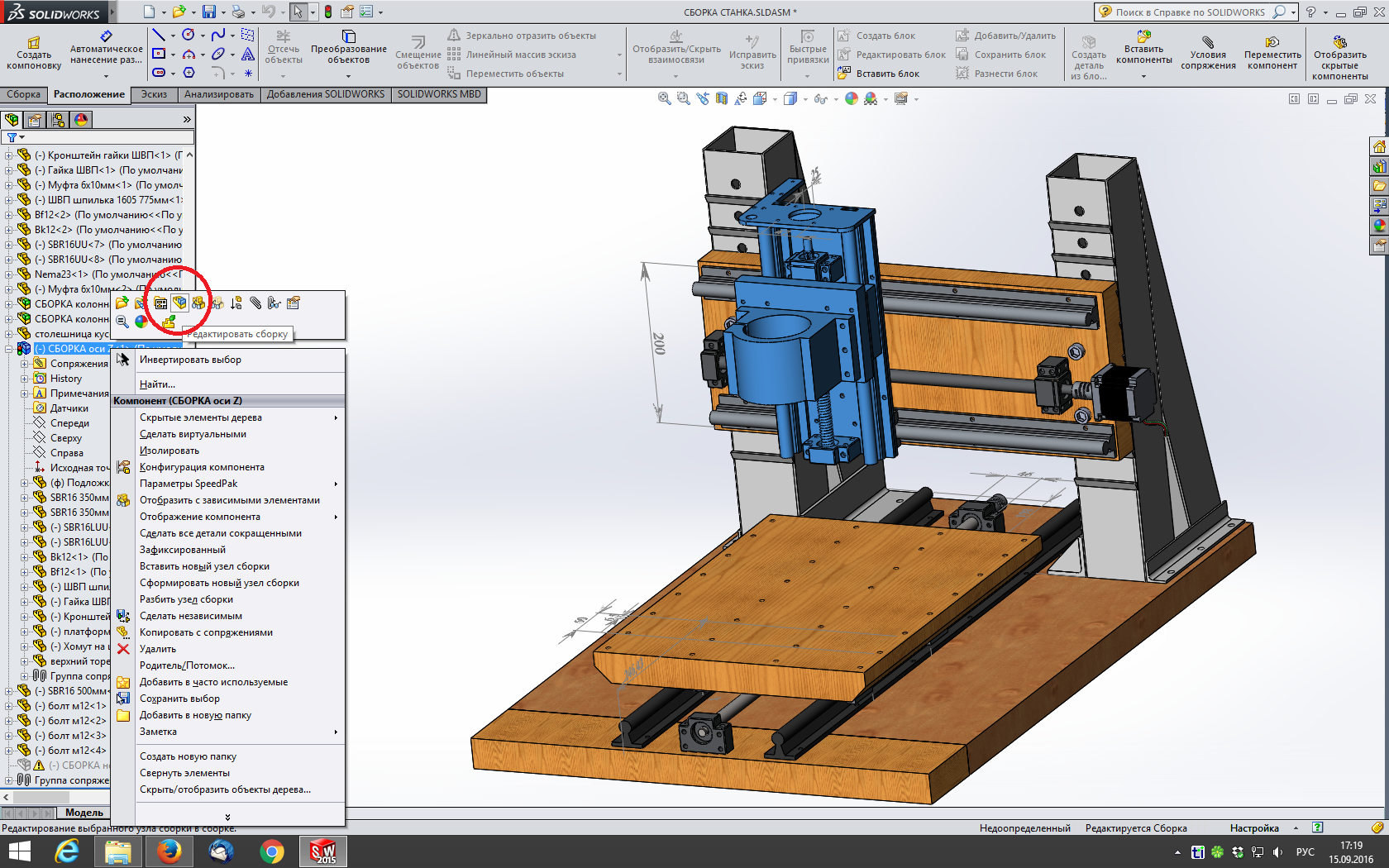Click the Edit Appearance color ball icon

tap(852, 98)
